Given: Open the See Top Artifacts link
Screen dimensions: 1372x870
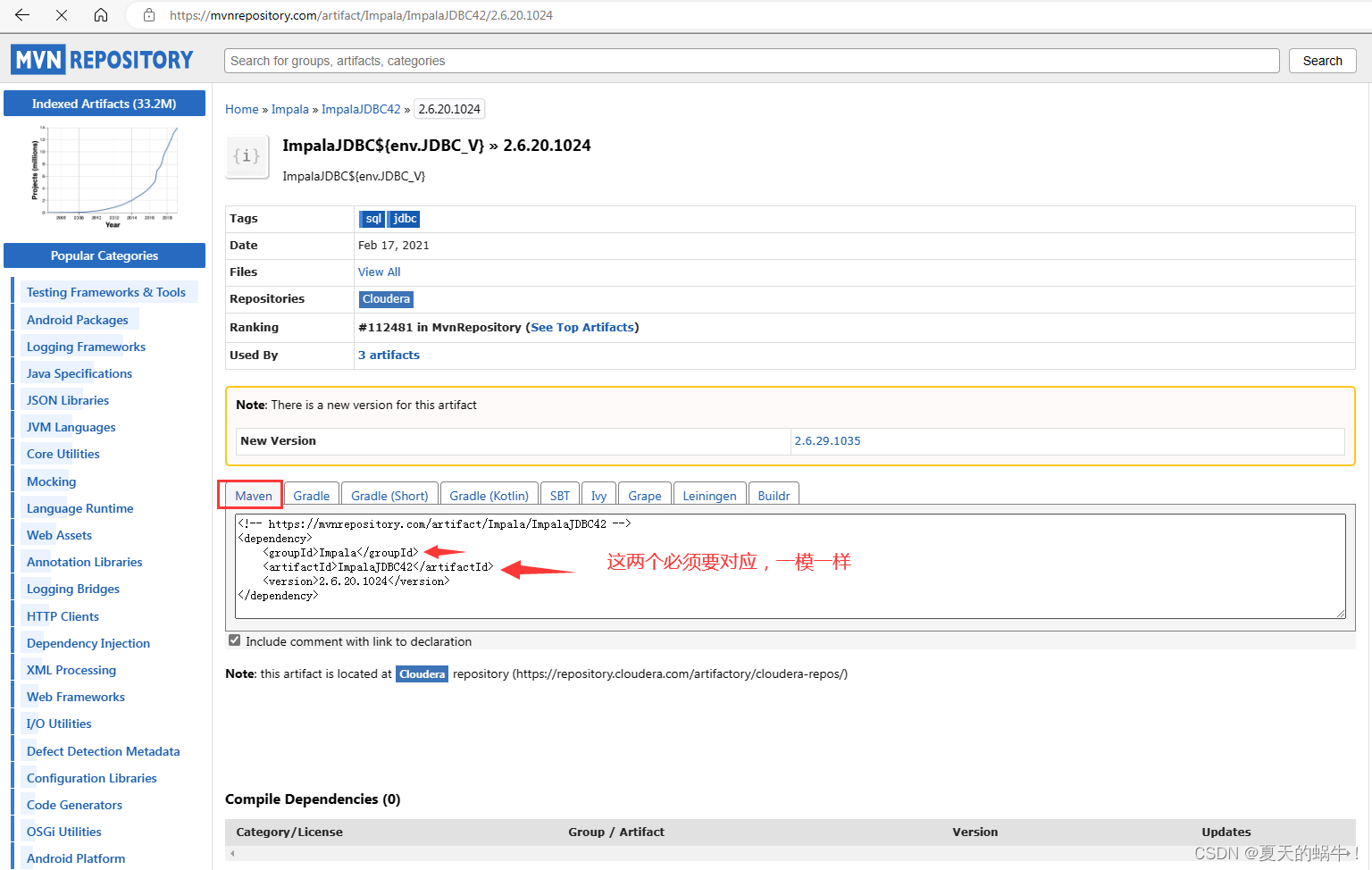Looking at the screenshot, I should pos(582,327).
